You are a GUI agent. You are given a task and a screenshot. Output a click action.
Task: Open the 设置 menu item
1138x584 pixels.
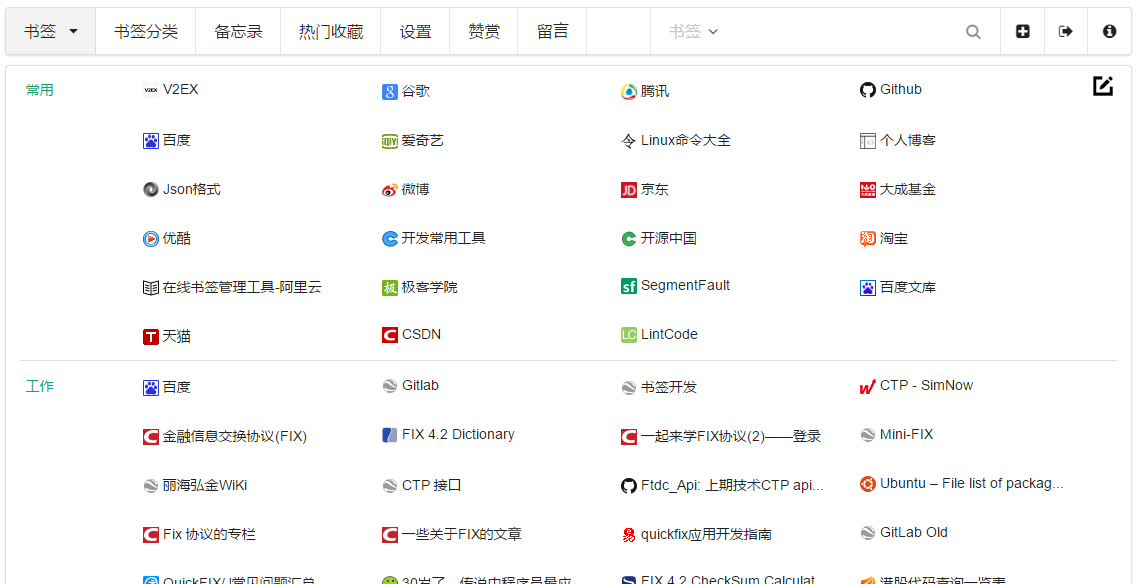pos(415,32)
